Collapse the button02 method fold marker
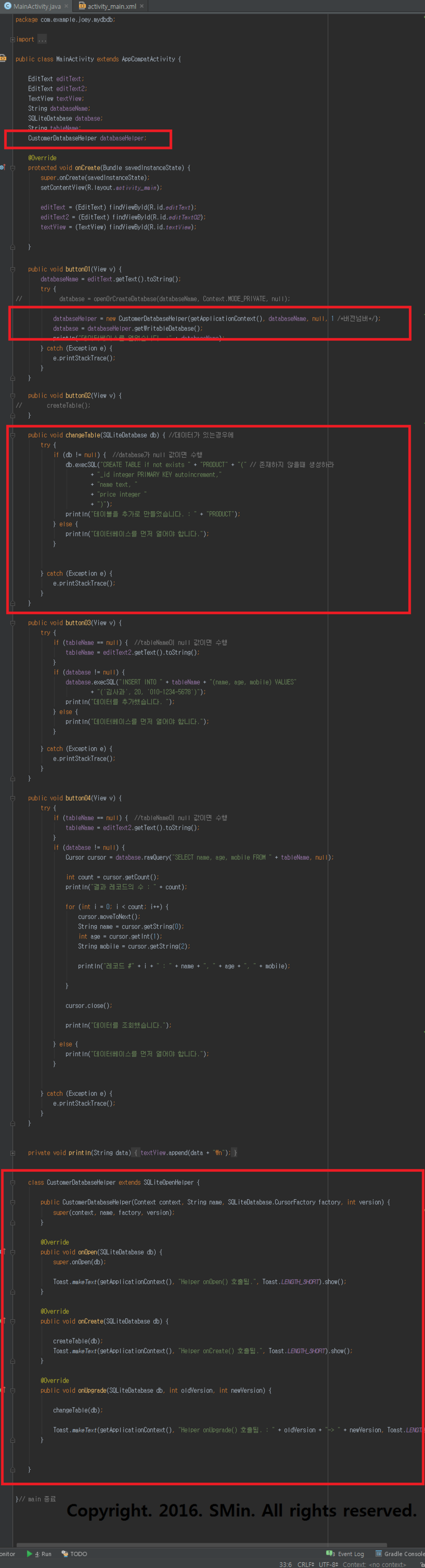 tap(12, 395)
